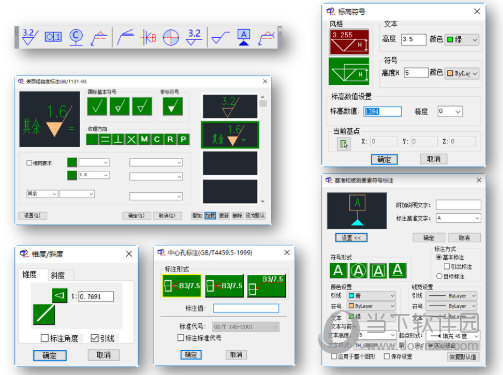This screenshot has height=375, width=503.
Task: Select the weld leader curve toolbar icon
Action: click(125, 37)
